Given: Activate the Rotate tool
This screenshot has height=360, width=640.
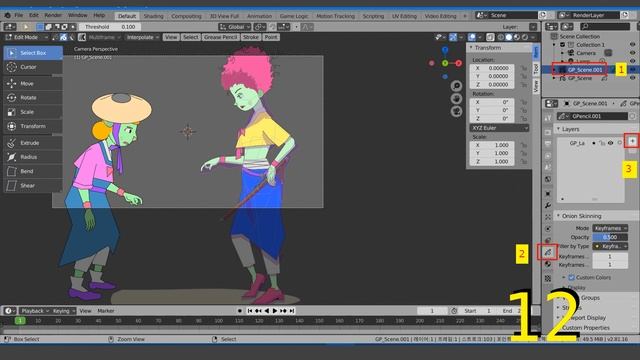Looking at the screenshot, I should (x=33, y=98).
